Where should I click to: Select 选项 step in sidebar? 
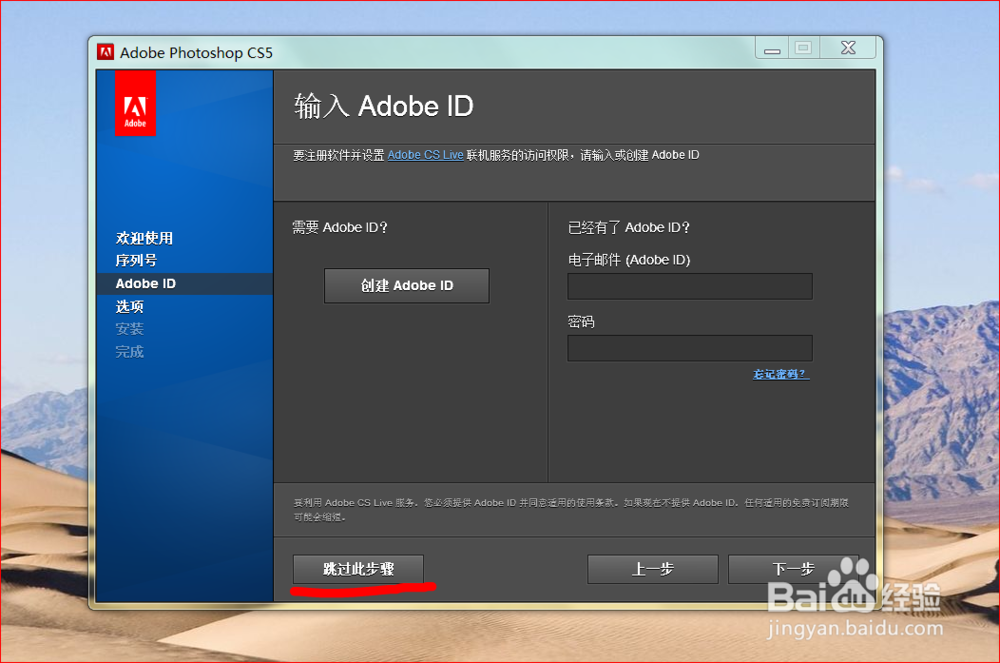(129, 307)
